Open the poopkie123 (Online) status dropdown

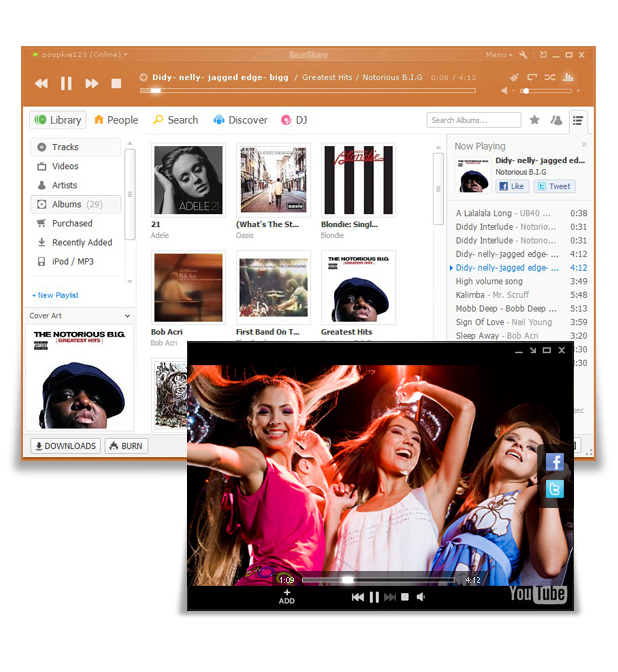(80, 54)
